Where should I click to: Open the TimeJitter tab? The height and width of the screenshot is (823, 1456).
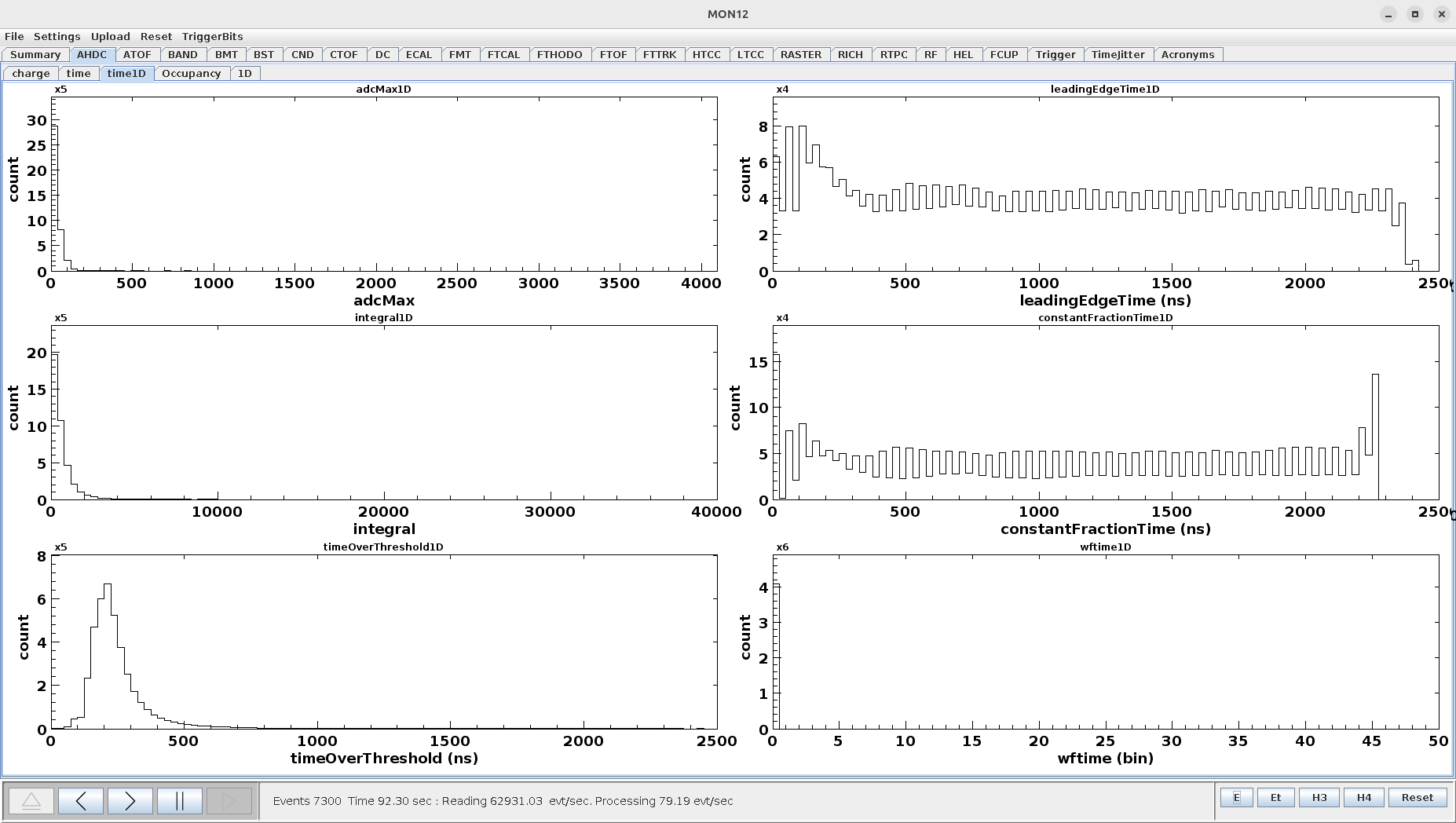(x=1118, y=54)
